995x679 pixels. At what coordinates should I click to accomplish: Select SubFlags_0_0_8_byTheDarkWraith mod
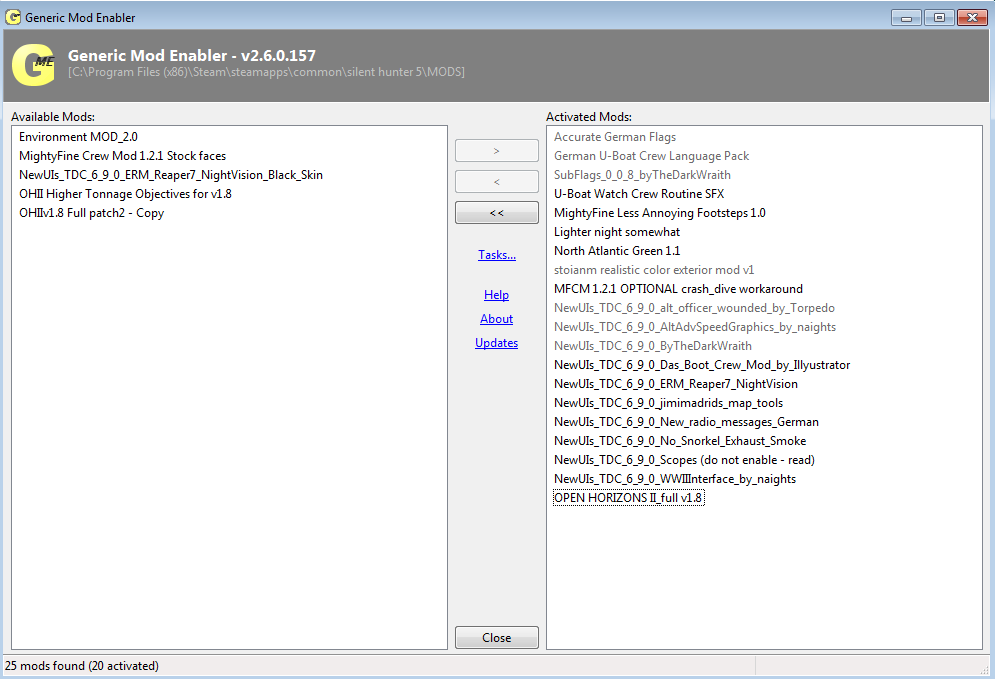pyautogui.click(x=642, y=175)
